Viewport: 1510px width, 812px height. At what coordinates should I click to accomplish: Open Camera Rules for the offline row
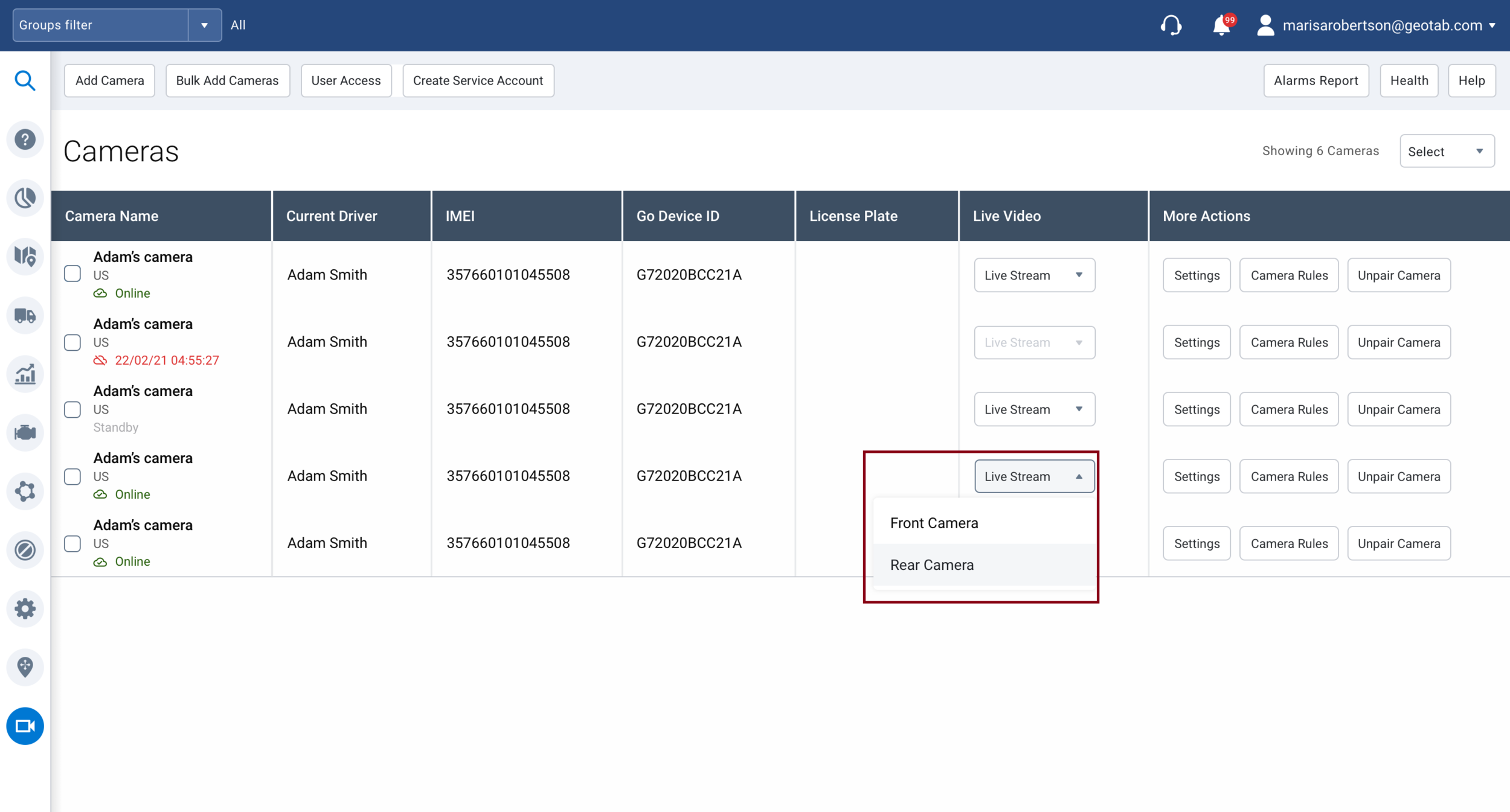[x=1289, y=342]
